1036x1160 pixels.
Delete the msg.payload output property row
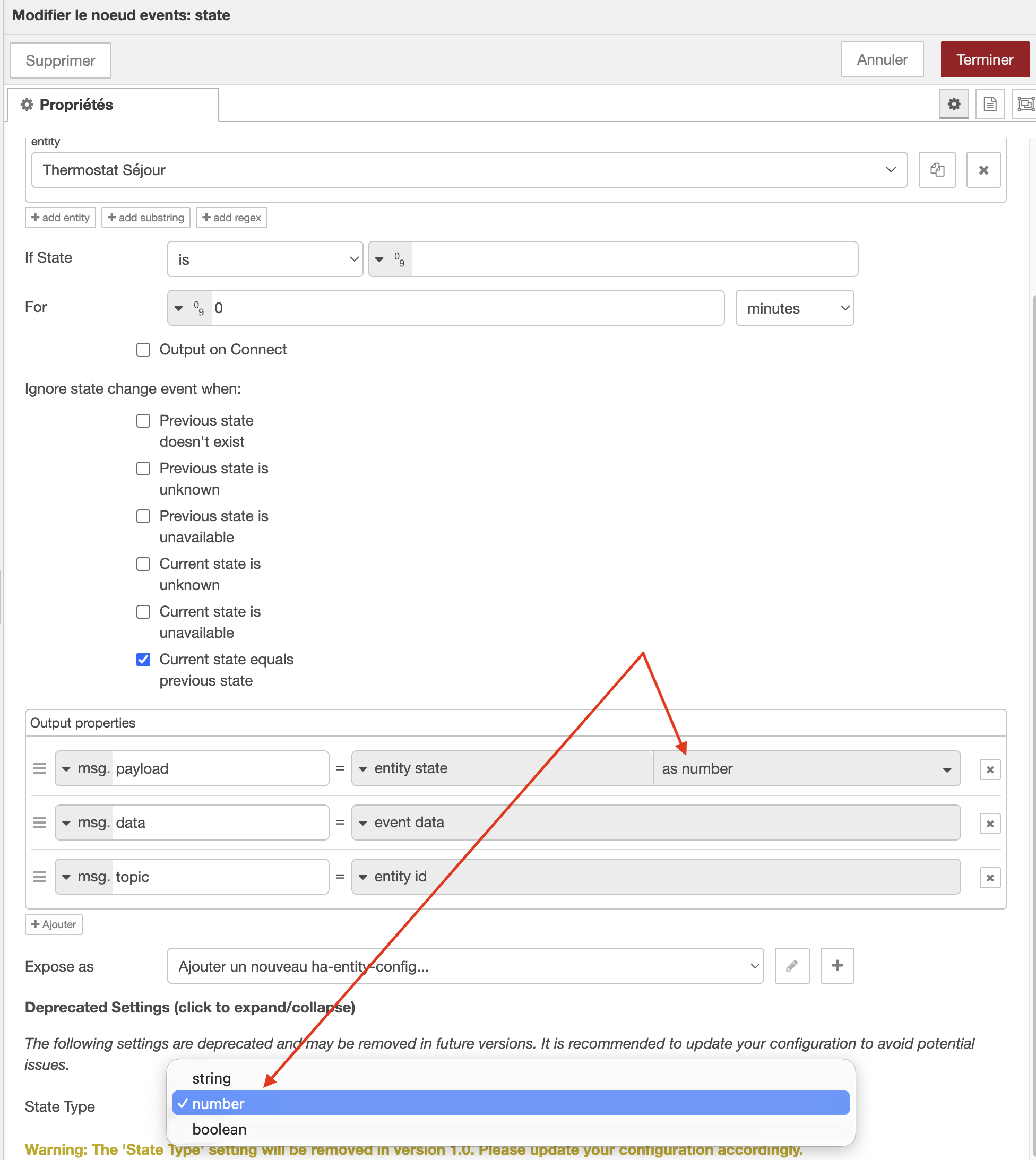click(989, 769)
